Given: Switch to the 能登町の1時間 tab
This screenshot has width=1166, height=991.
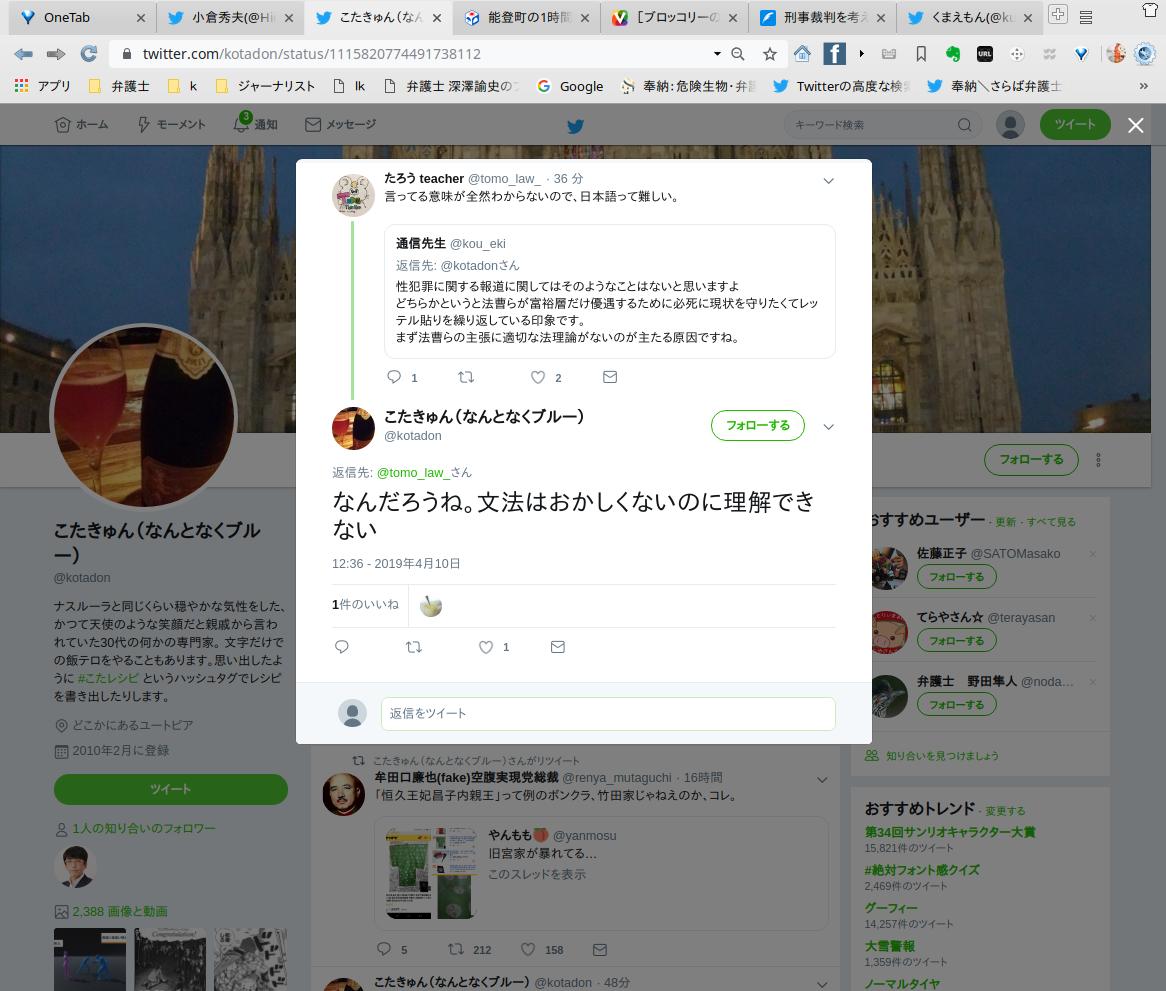Looking at the screenshot, I should click(x=526, y=17).
